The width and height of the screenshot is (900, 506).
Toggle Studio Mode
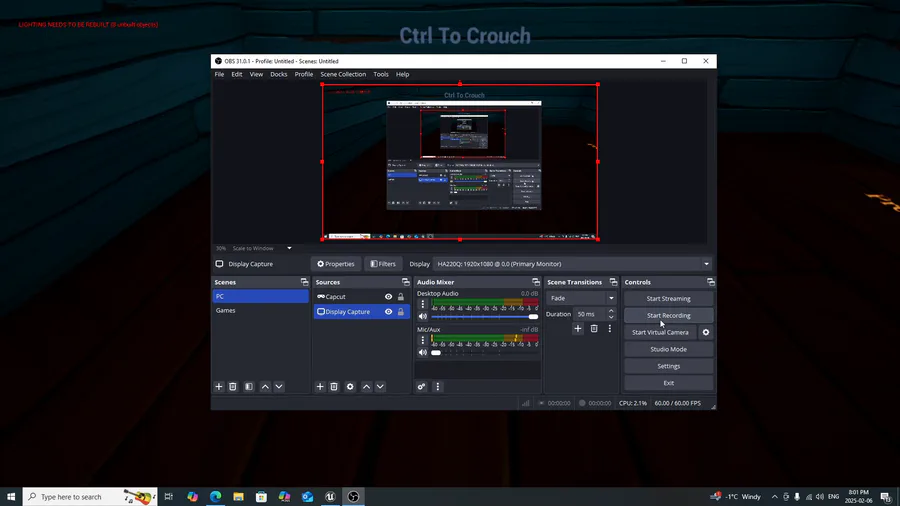668,349
